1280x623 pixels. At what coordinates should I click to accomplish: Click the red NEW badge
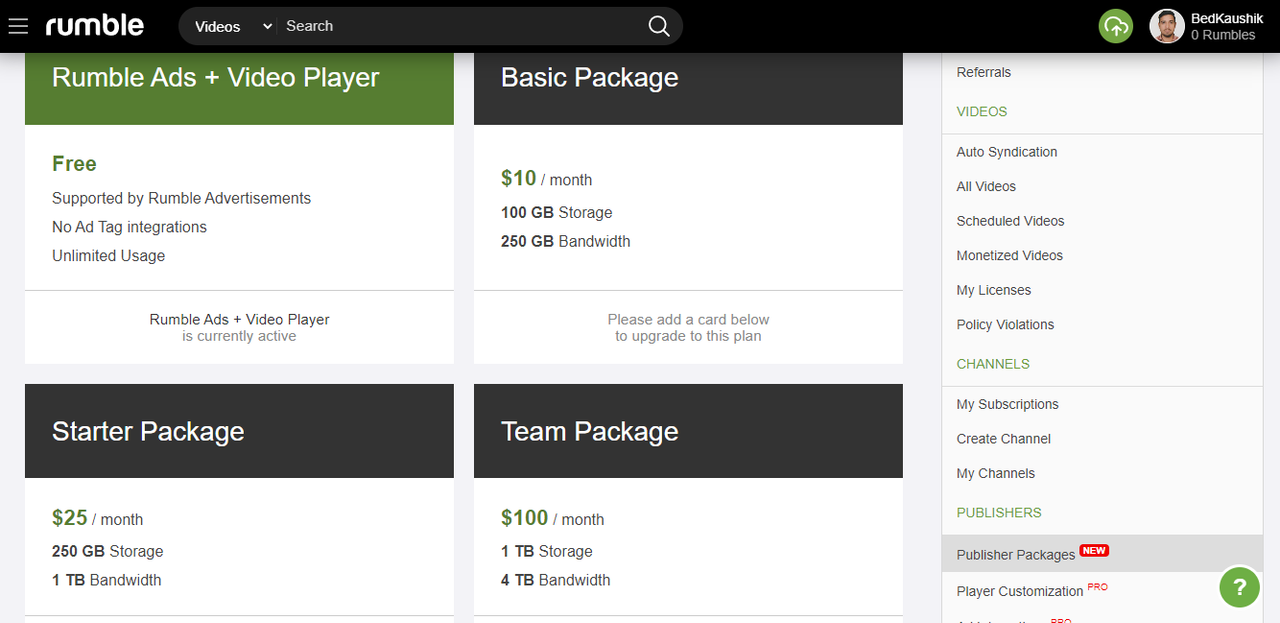[x=1094, y=550]
